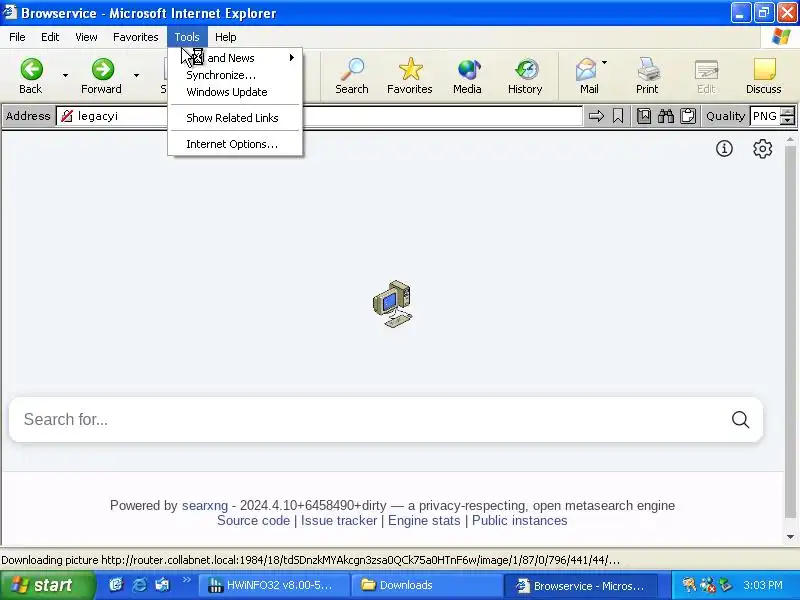Open the info (i) icon on the page
The image size is (800, 600).
pos(724,148)
